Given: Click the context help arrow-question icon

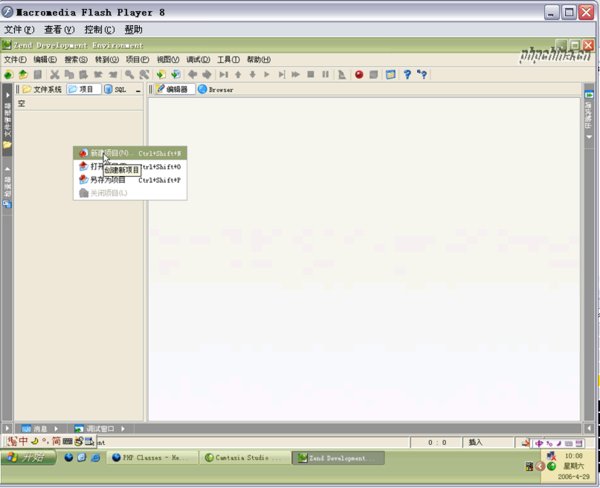Looking at the screenshot, I should (x=422, y=75).
